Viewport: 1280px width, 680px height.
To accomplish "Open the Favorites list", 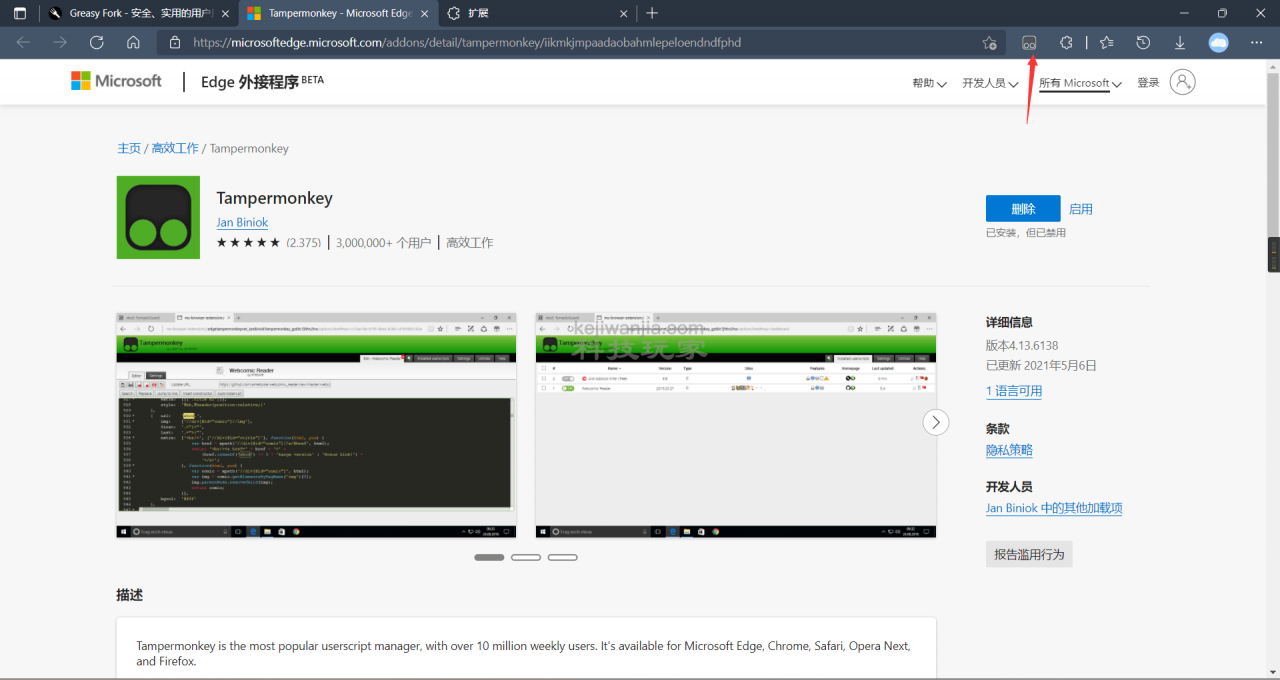I will [1107, 43].
